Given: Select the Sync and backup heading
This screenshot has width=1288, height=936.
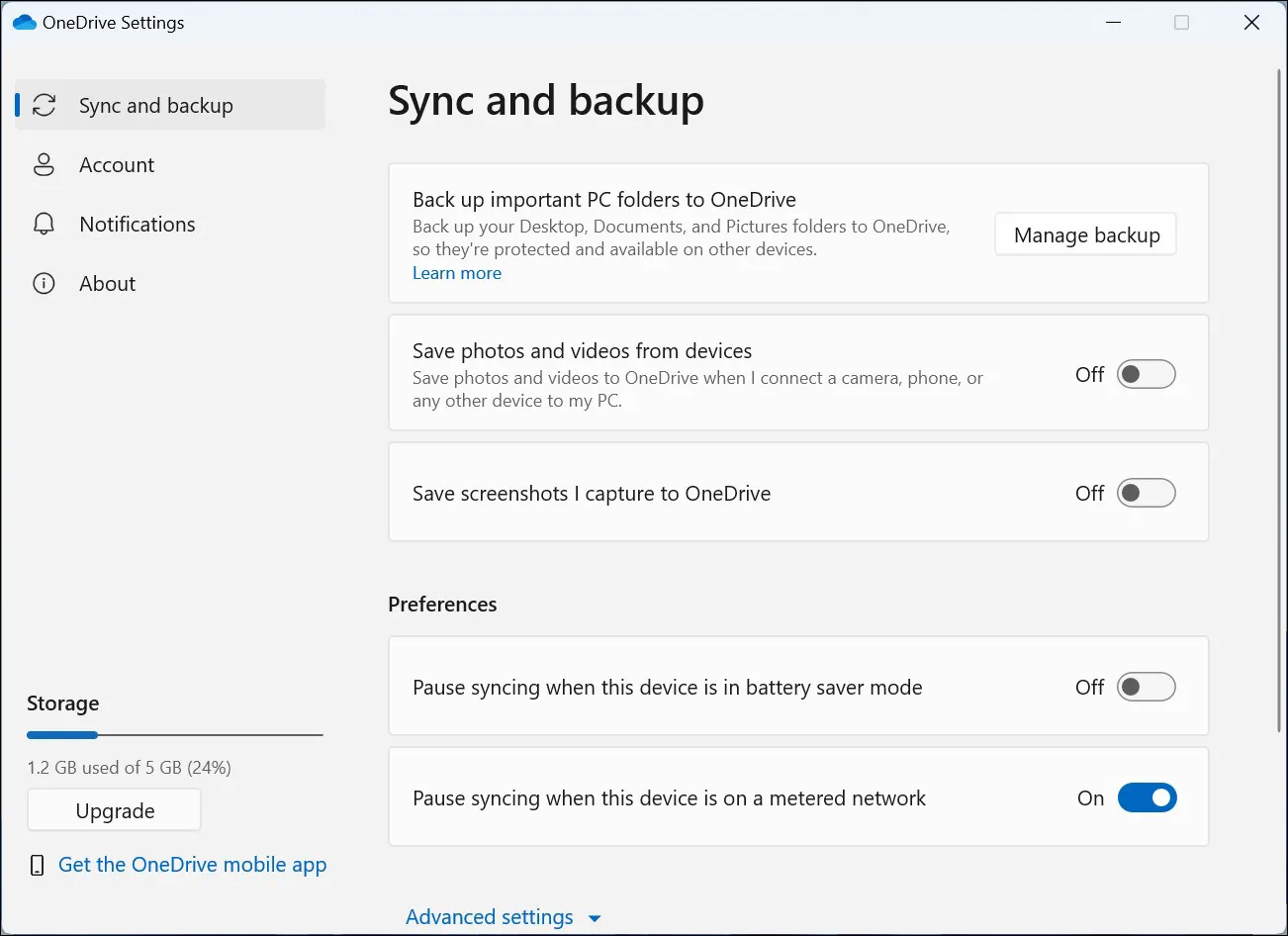Looking at the screenshot, I should pyautogui.click(x=546, y=100).
